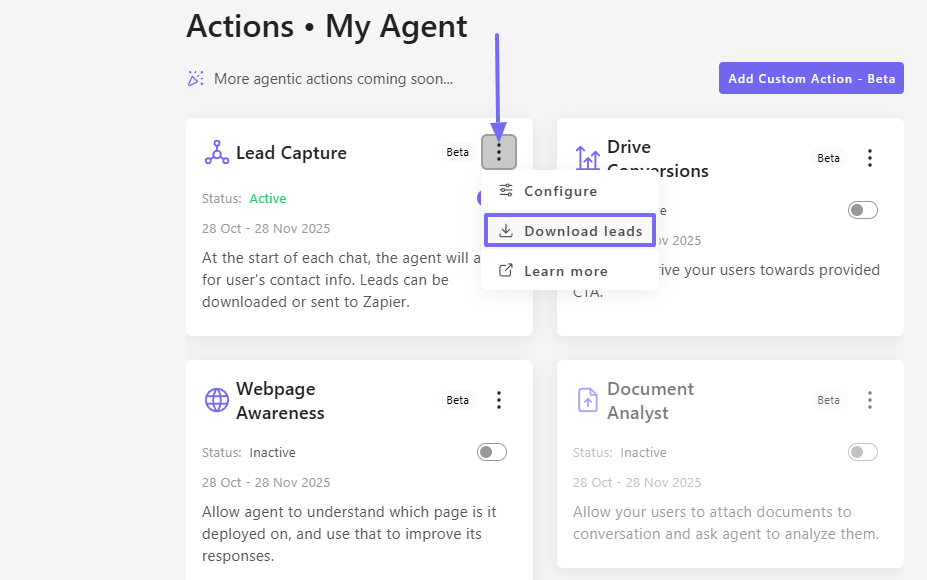The image size is (927, 580).
Task: Select Configure from the open menu
Action: click(560, 190)
